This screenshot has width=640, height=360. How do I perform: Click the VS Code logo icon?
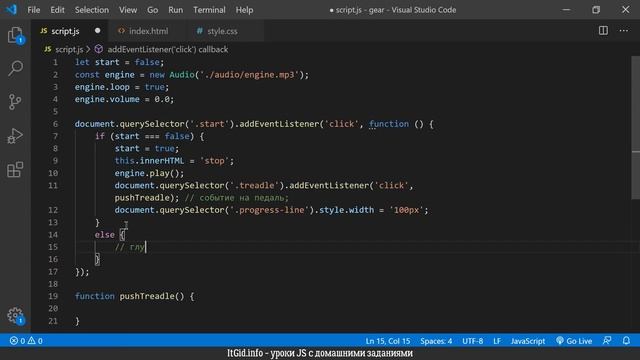coord(11,9)
